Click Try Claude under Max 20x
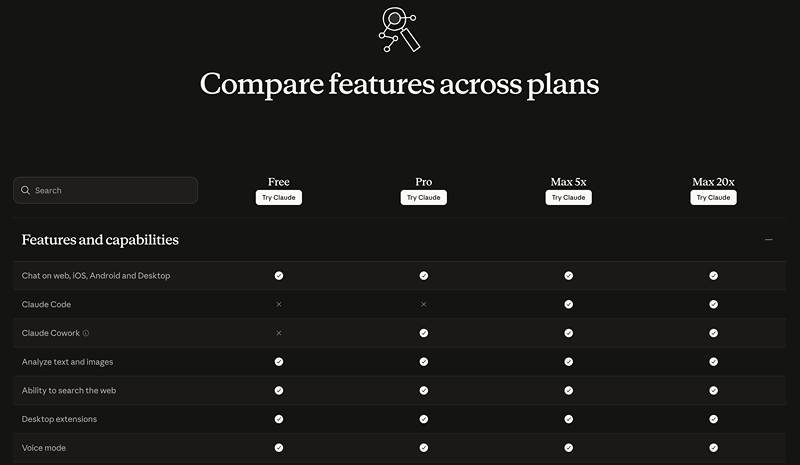 [x=713, y=198]
